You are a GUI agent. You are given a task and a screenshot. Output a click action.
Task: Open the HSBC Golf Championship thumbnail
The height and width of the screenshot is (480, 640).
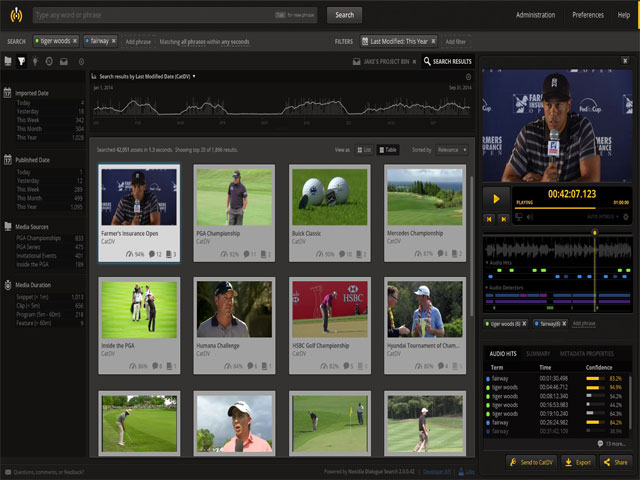tap(330, 309)
